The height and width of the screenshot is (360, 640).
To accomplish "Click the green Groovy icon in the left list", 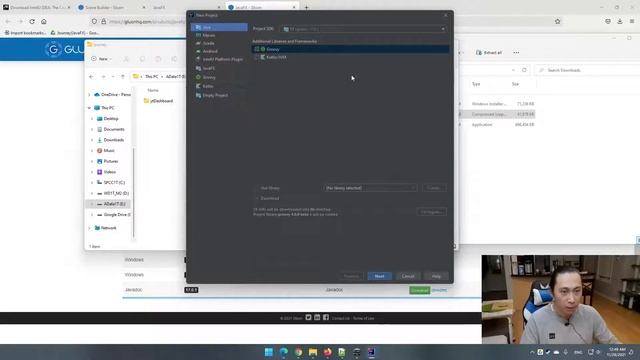I will click(198, 77).
